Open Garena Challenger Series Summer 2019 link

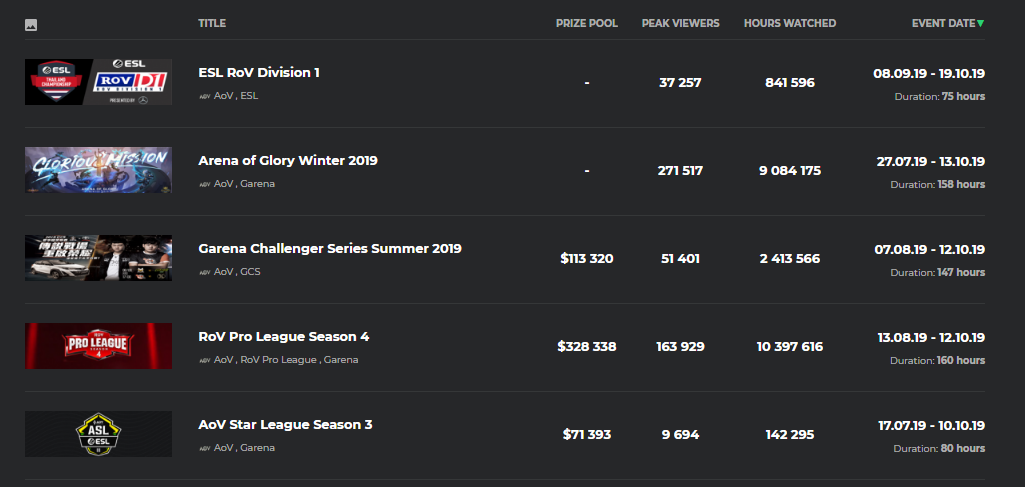click(330, 249)
